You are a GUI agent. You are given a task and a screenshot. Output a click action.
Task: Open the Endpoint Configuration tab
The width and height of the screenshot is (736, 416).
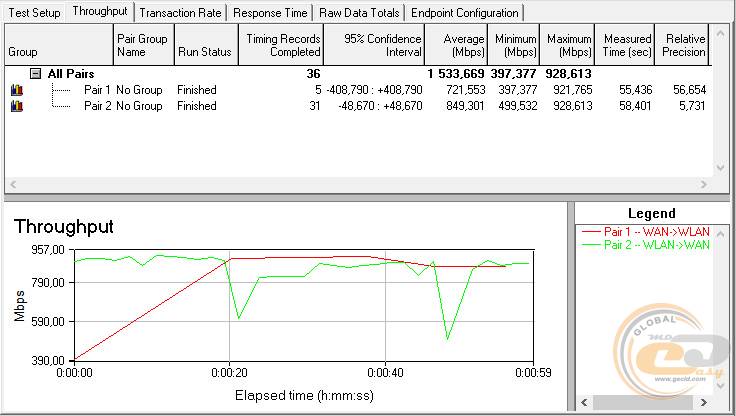pyautogui.click(x=465, y=13)
